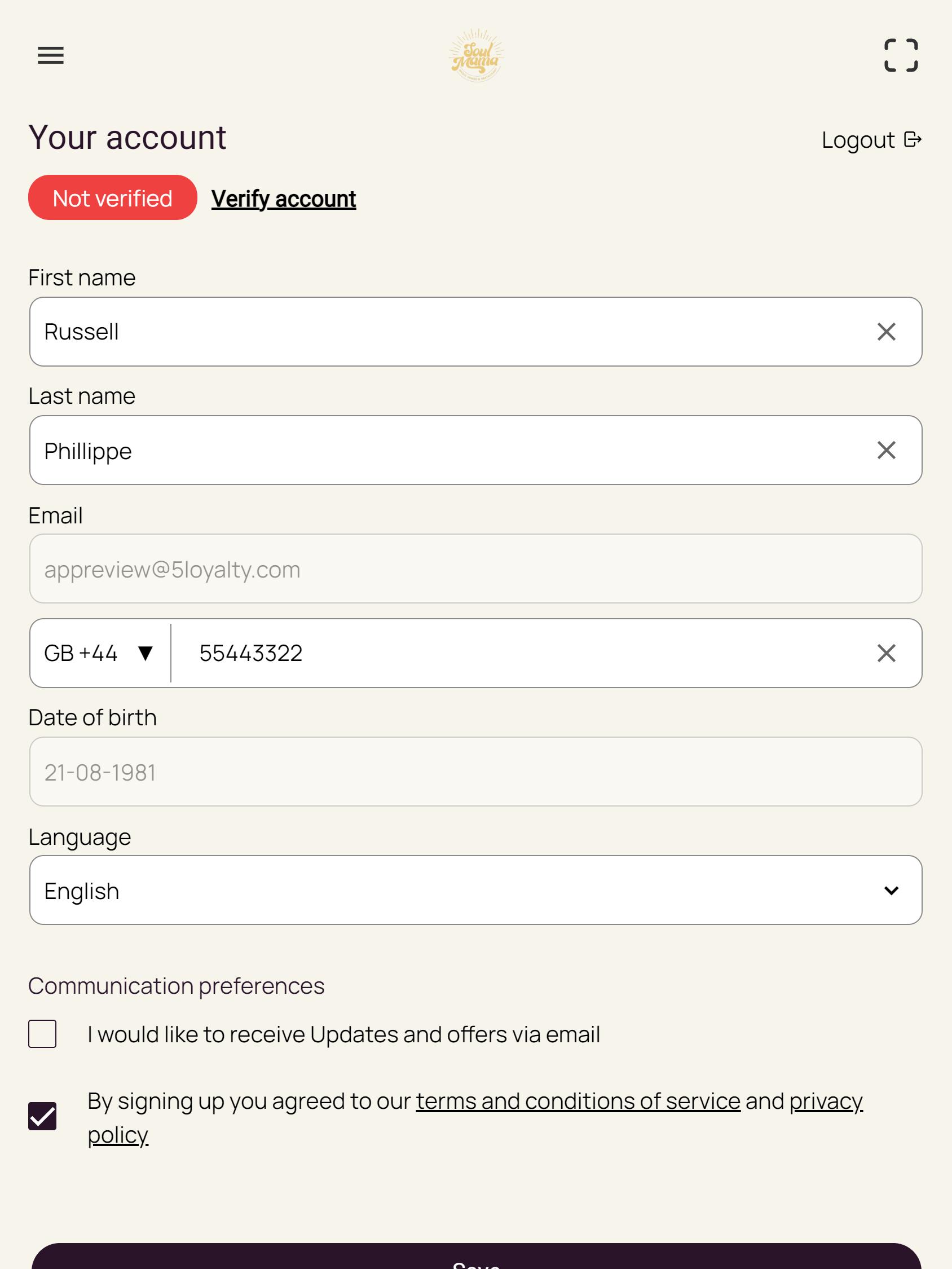Open the GB +44 country code dropdown
Screen dimensions: 952x1269
click(x=100, y=653)
